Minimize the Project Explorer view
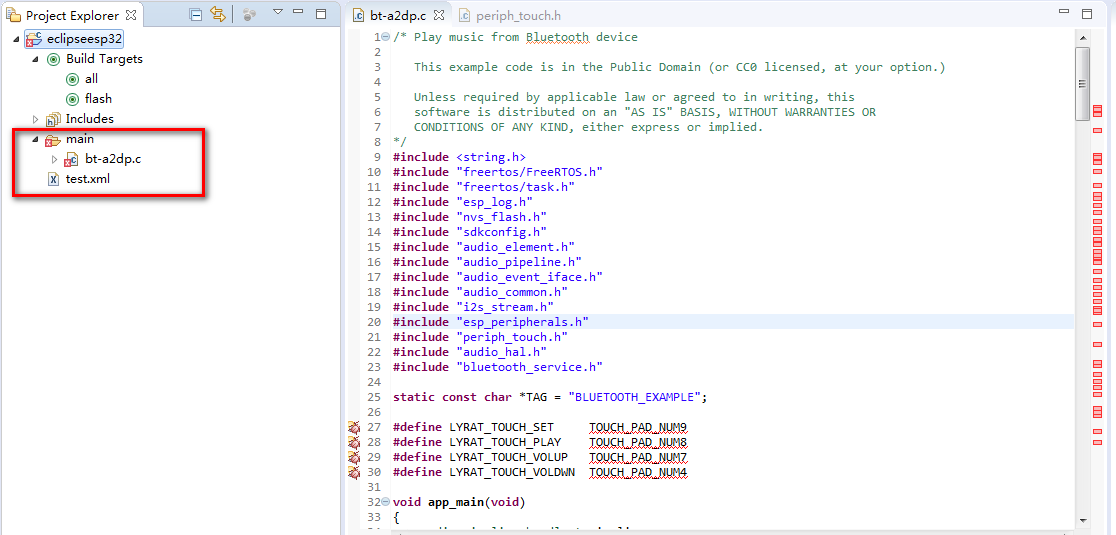 (x=298, y=11)
